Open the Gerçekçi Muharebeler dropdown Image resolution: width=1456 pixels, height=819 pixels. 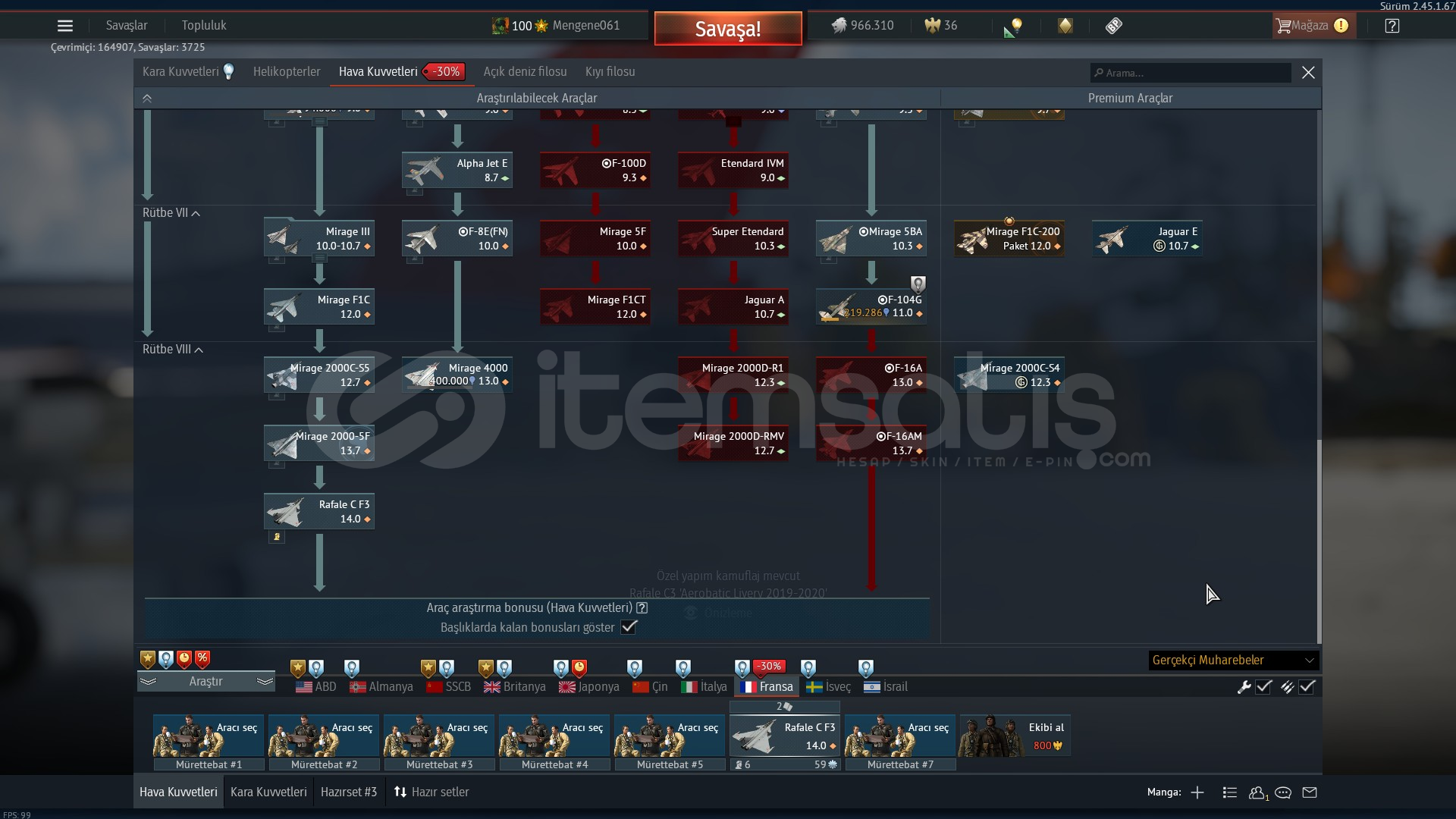(1234, 661)
